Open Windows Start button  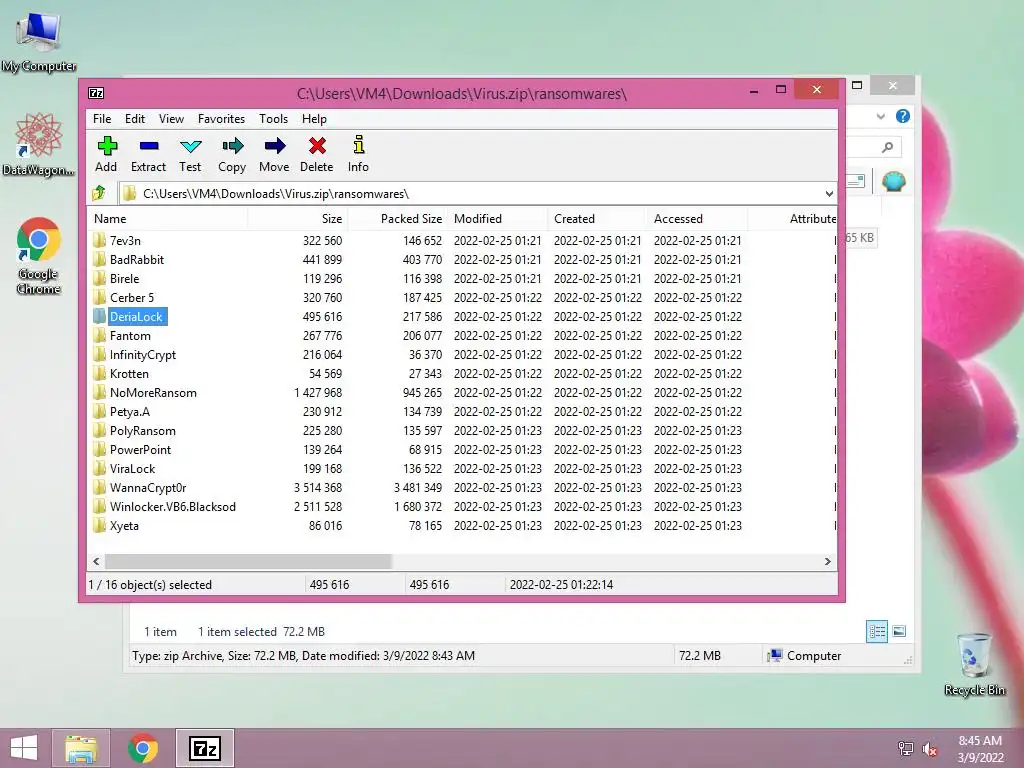pyautogui.click(x=24, y=748)
